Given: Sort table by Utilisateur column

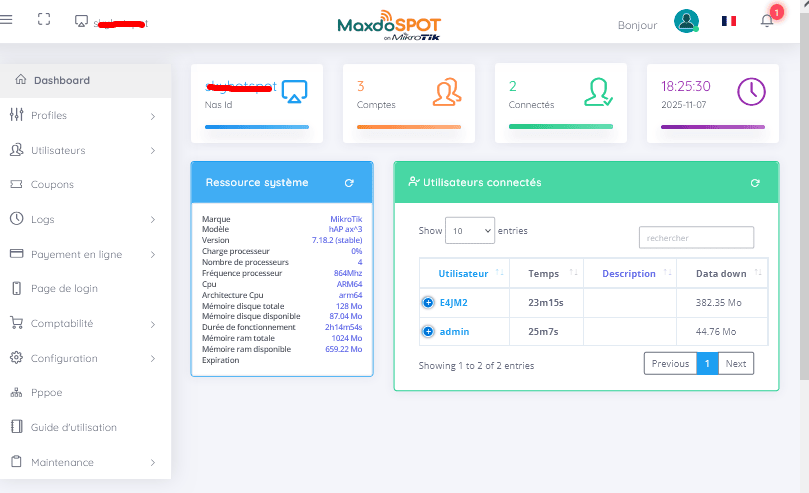Looking at the screenshot, I should [x=463, y=273].
